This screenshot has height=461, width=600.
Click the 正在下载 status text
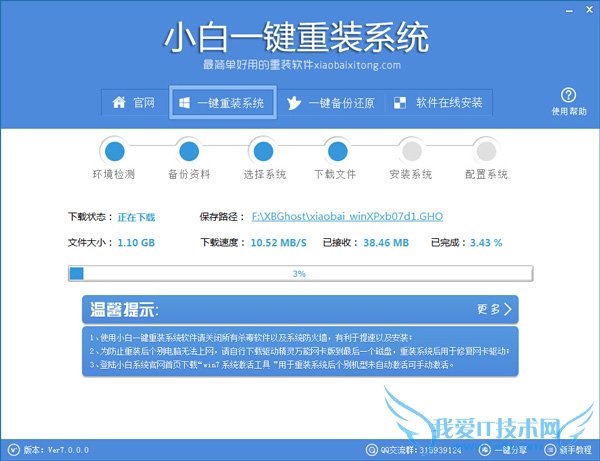click(x=136, y=217)
